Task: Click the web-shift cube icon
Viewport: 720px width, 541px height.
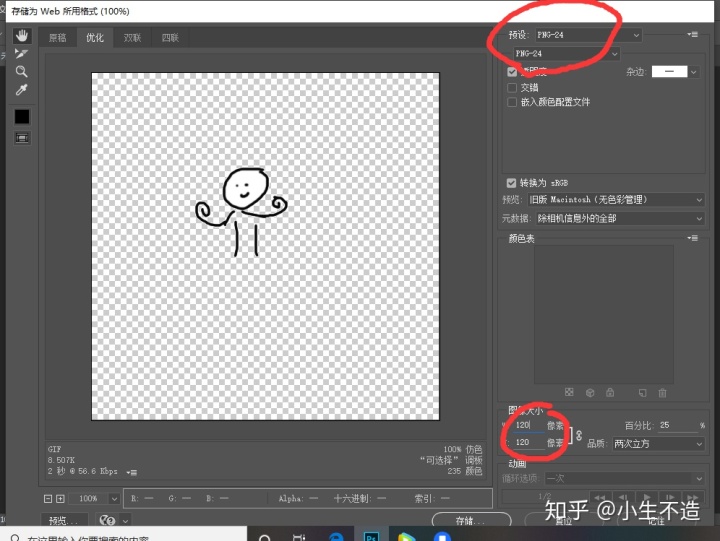Action: pos(590,393)
